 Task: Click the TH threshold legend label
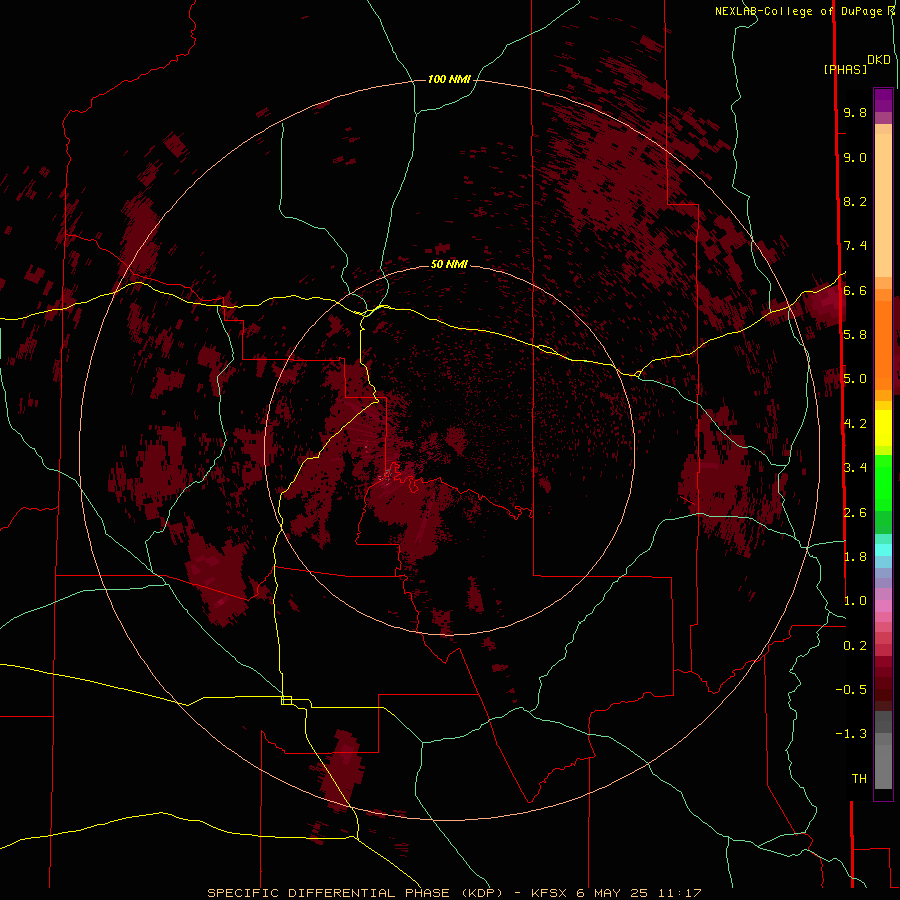[x=859, y=779]
